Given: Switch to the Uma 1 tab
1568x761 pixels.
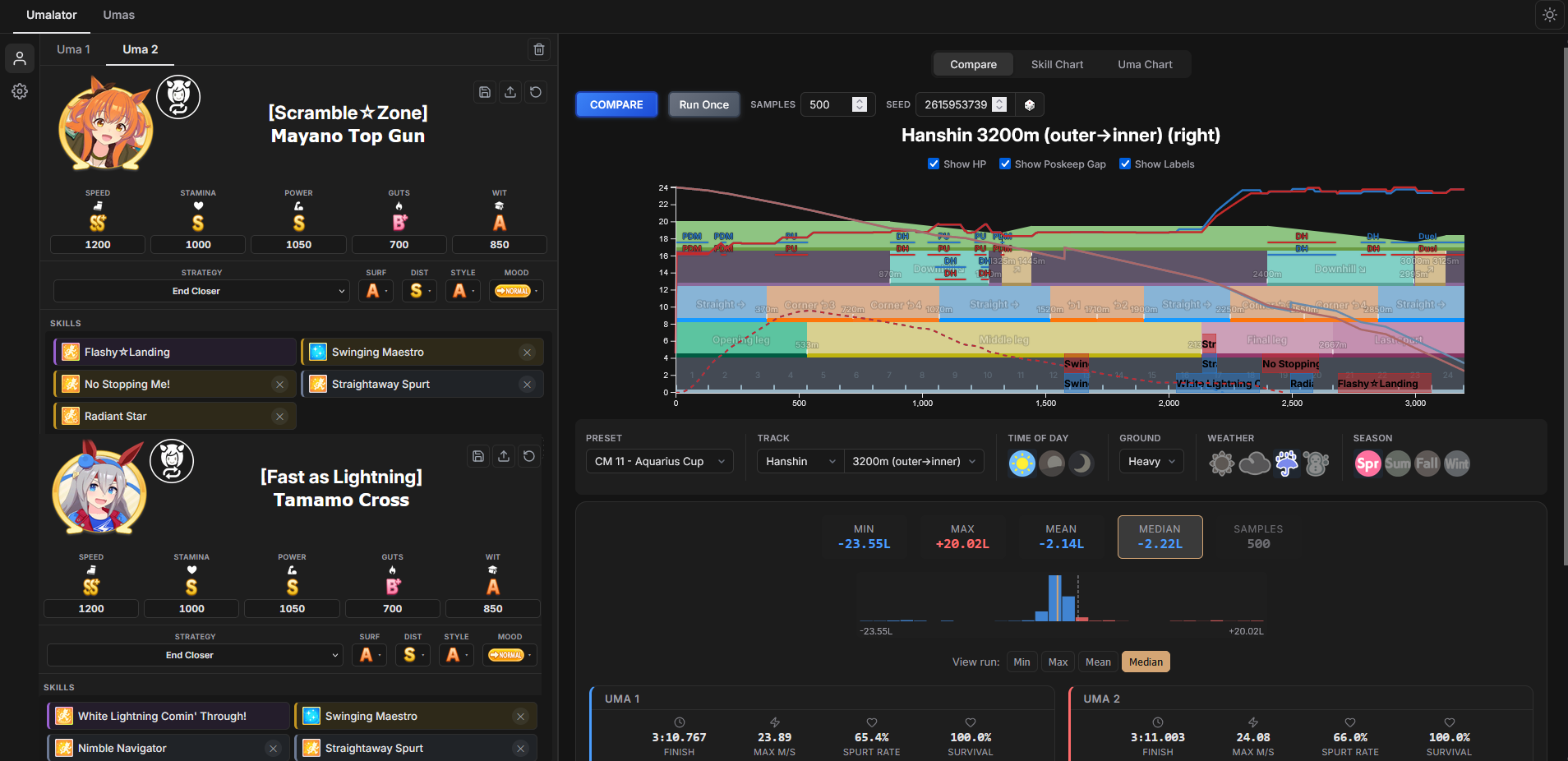Looking at the screenshot, I should click(73, 49).
